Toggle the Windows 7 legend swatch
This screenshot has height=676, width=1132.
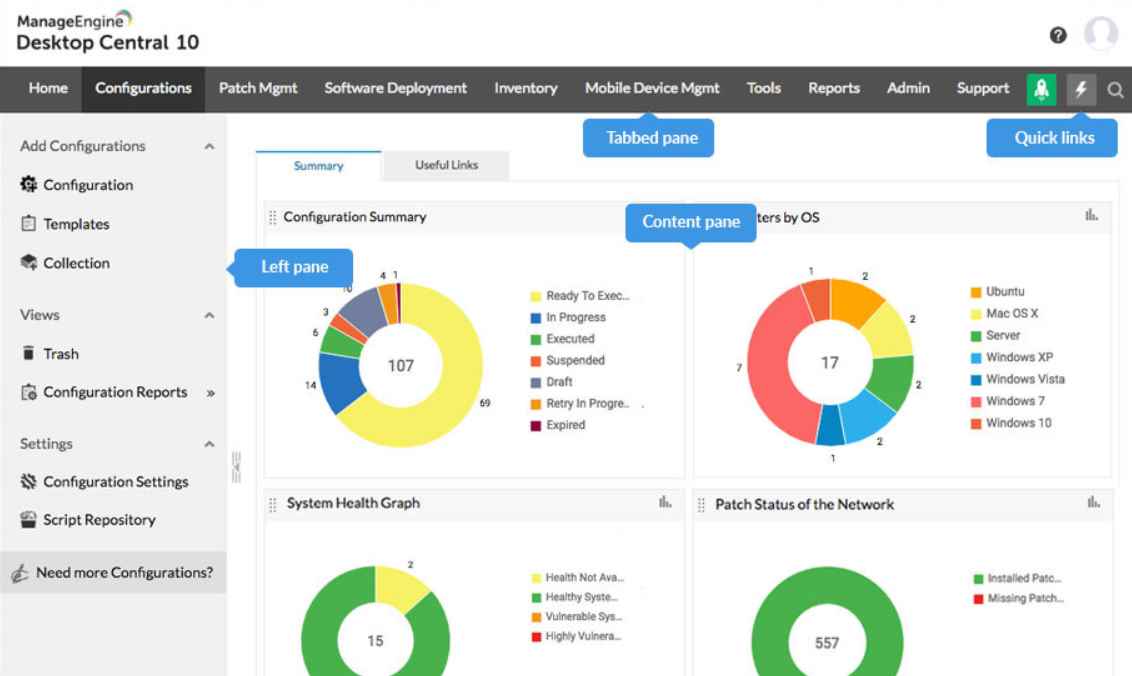(x=976, y=402)
